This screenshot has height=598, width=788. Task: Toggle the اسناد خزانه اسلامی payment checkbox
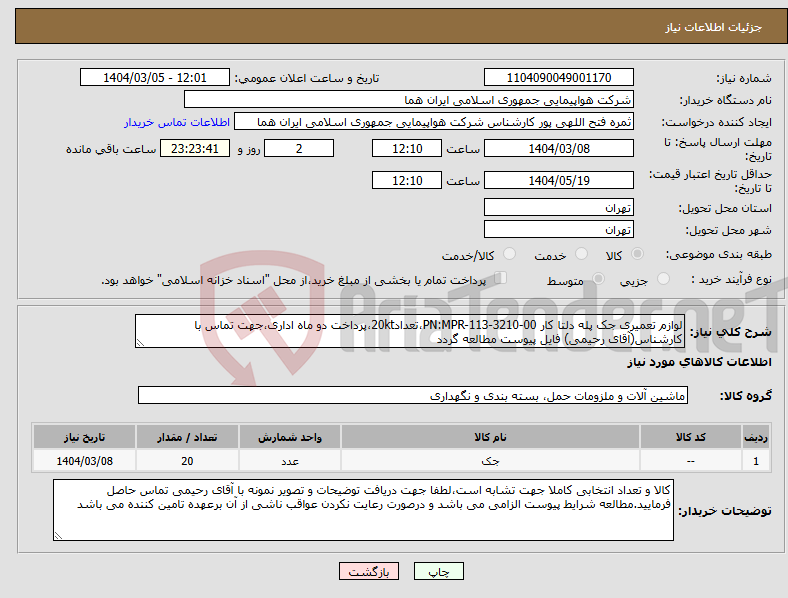tap(501, 278)
